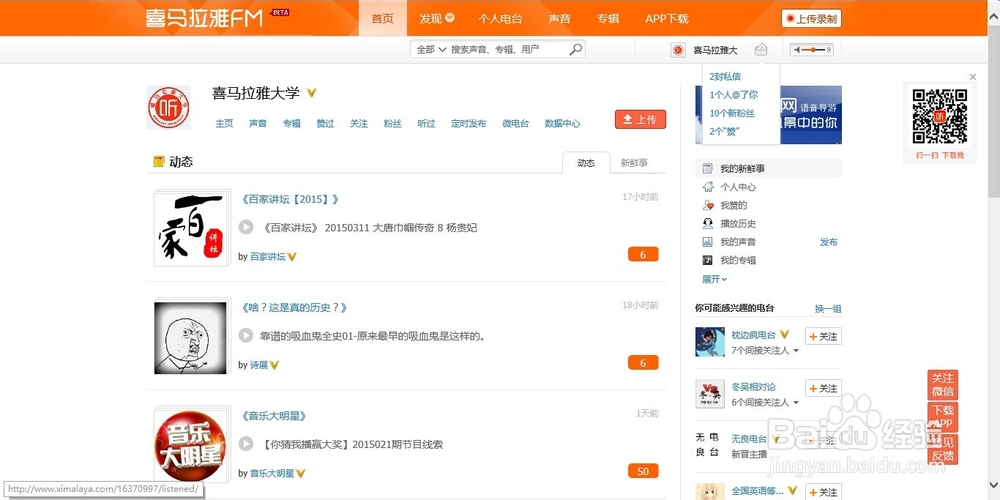Go to the 首页 nav tab

383,18
